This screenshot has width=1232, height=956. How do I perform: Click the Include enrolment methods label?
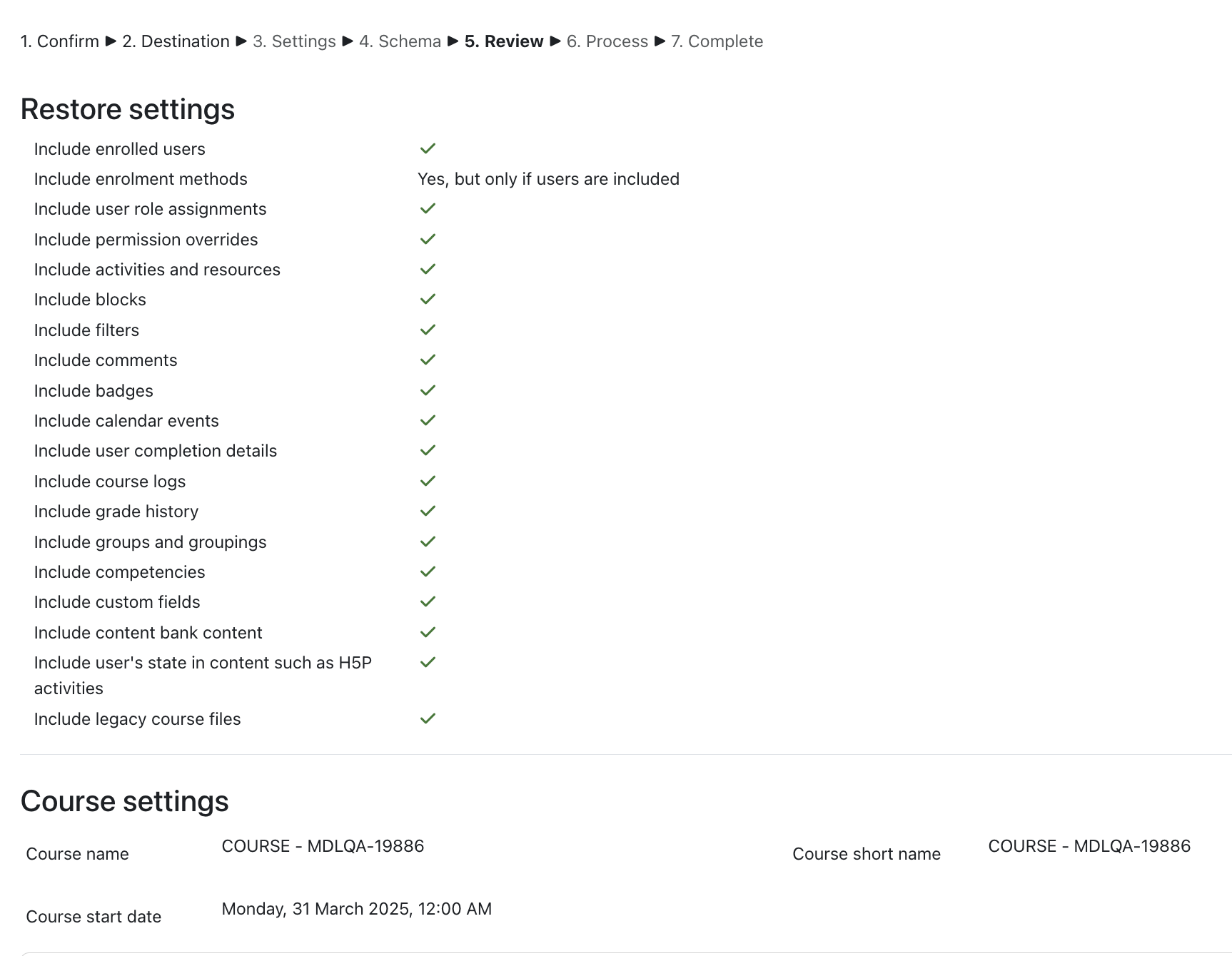click(141, 179)
